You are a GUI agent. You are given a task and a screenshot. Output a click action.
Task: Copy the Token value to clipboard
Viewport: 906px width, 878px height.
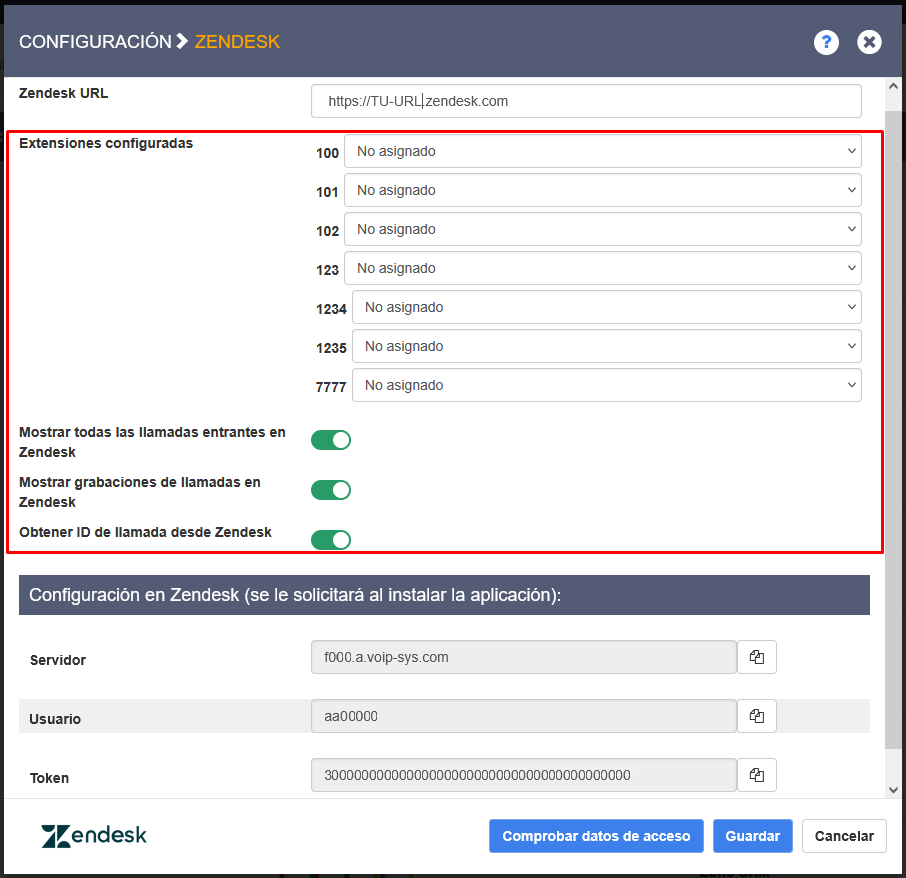pyautogui.click(x=757, y=775)
